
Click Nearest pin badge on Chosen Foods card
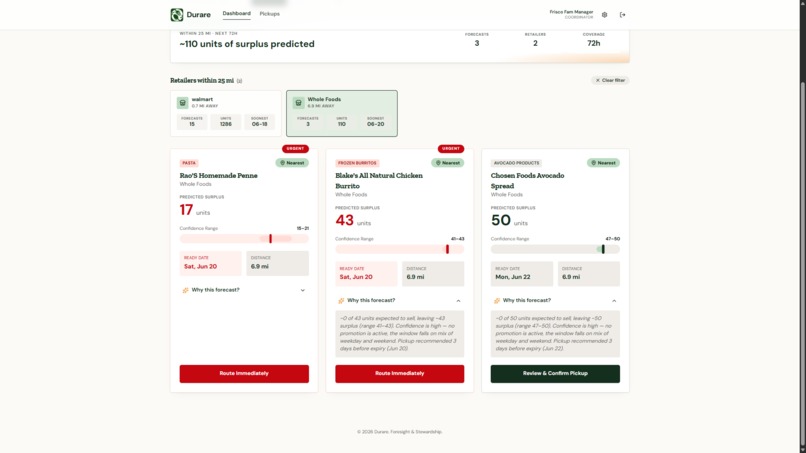[x=603, y=163]
